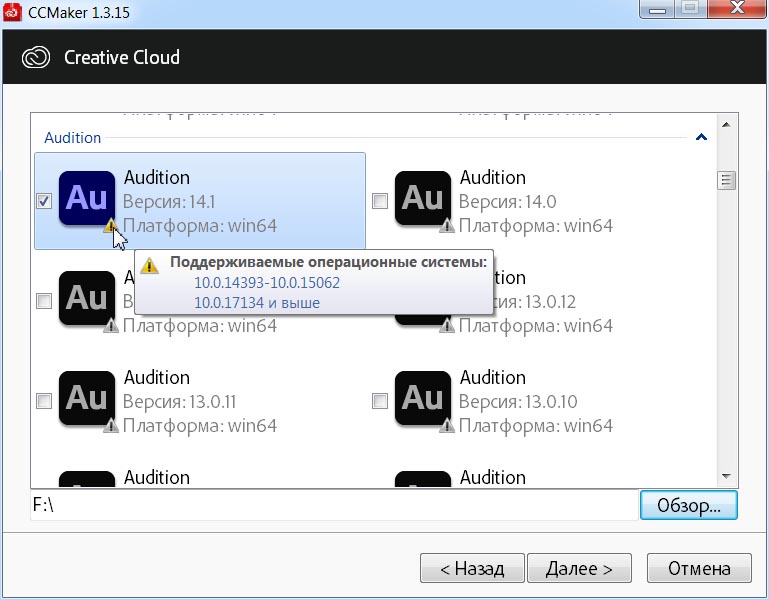Cancel setup with the Отмена button
This screenshot has width=769, height=600.
[x=699, y=569]
